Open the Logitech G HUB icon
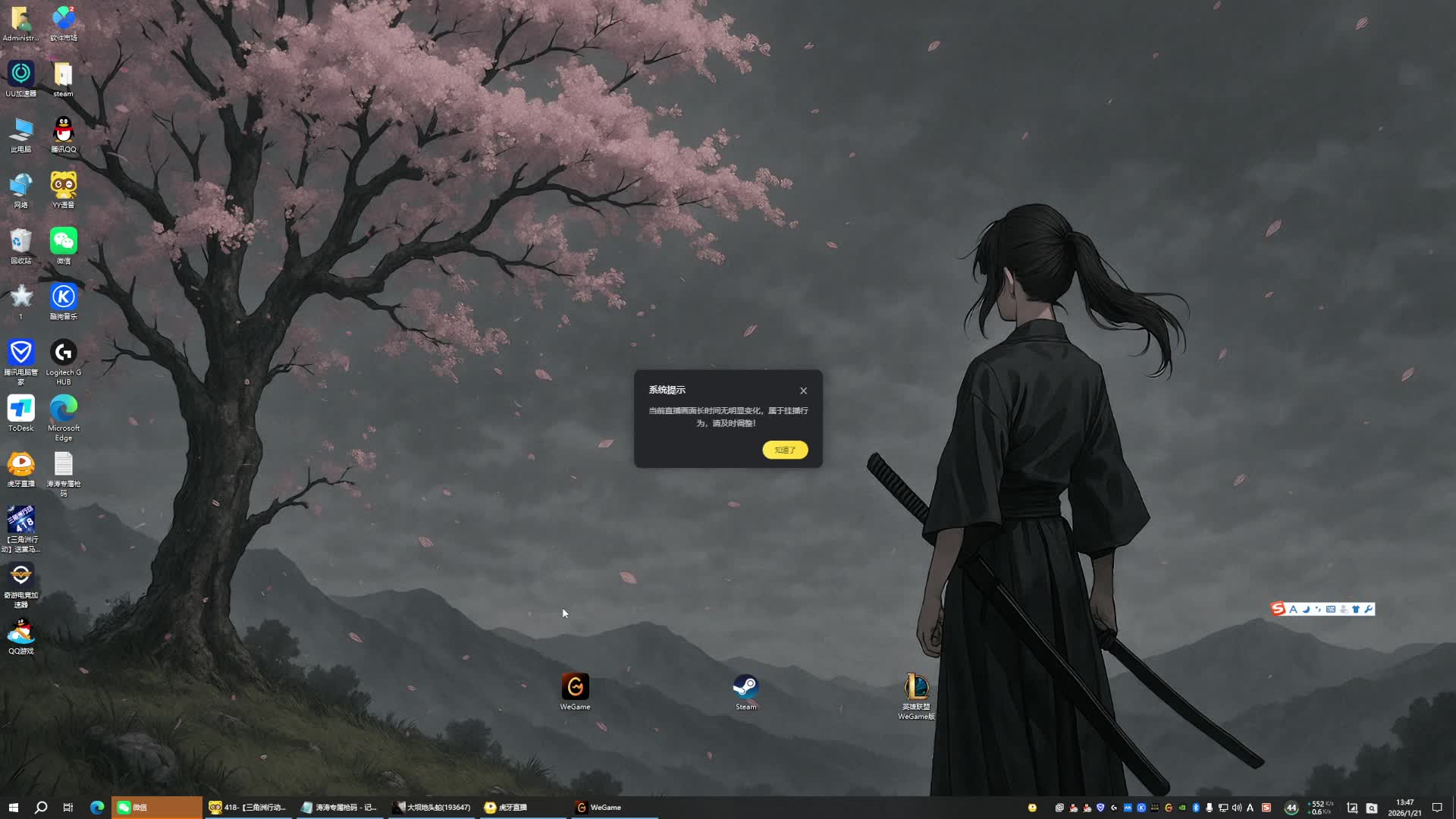Image resolution: width=1456 pixels, height=819 pixels. tap(64, 353)
